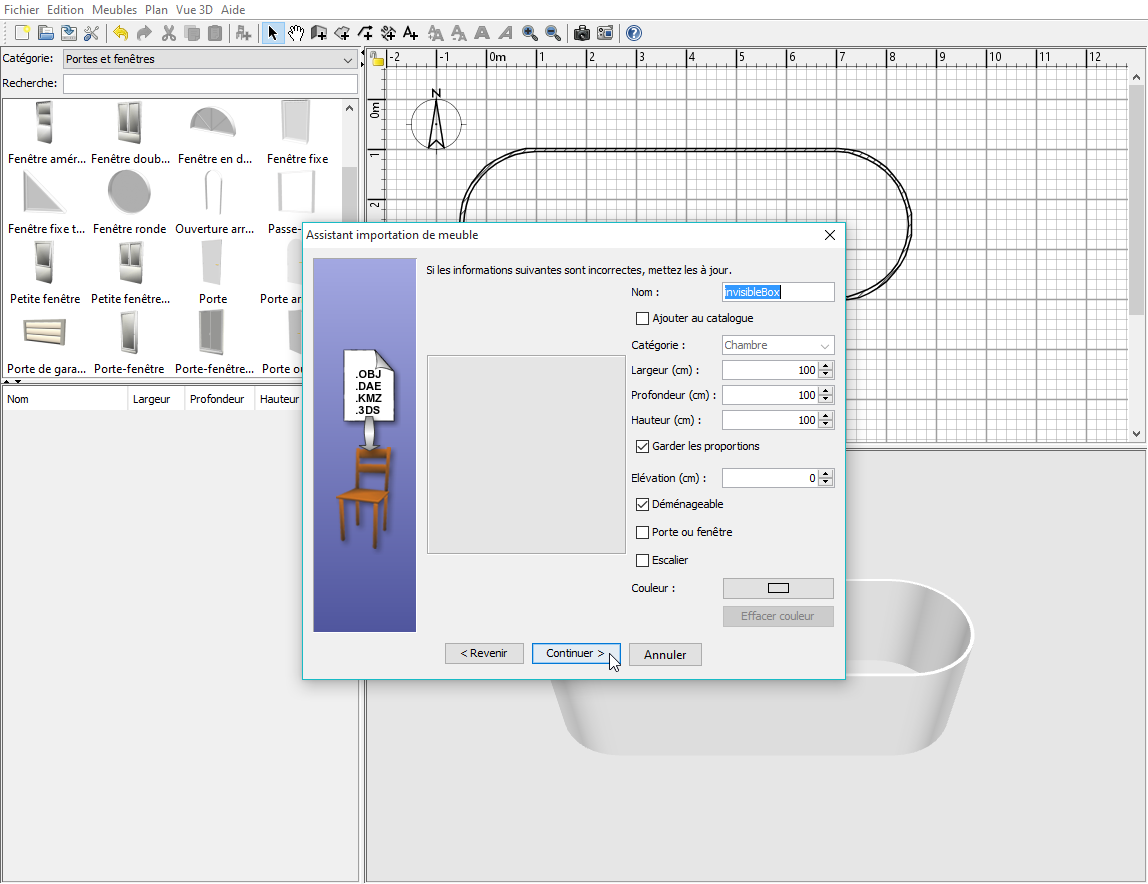Open the Couleur color picker button
This screenshot has height=884, width=1148.
[778, 588]
